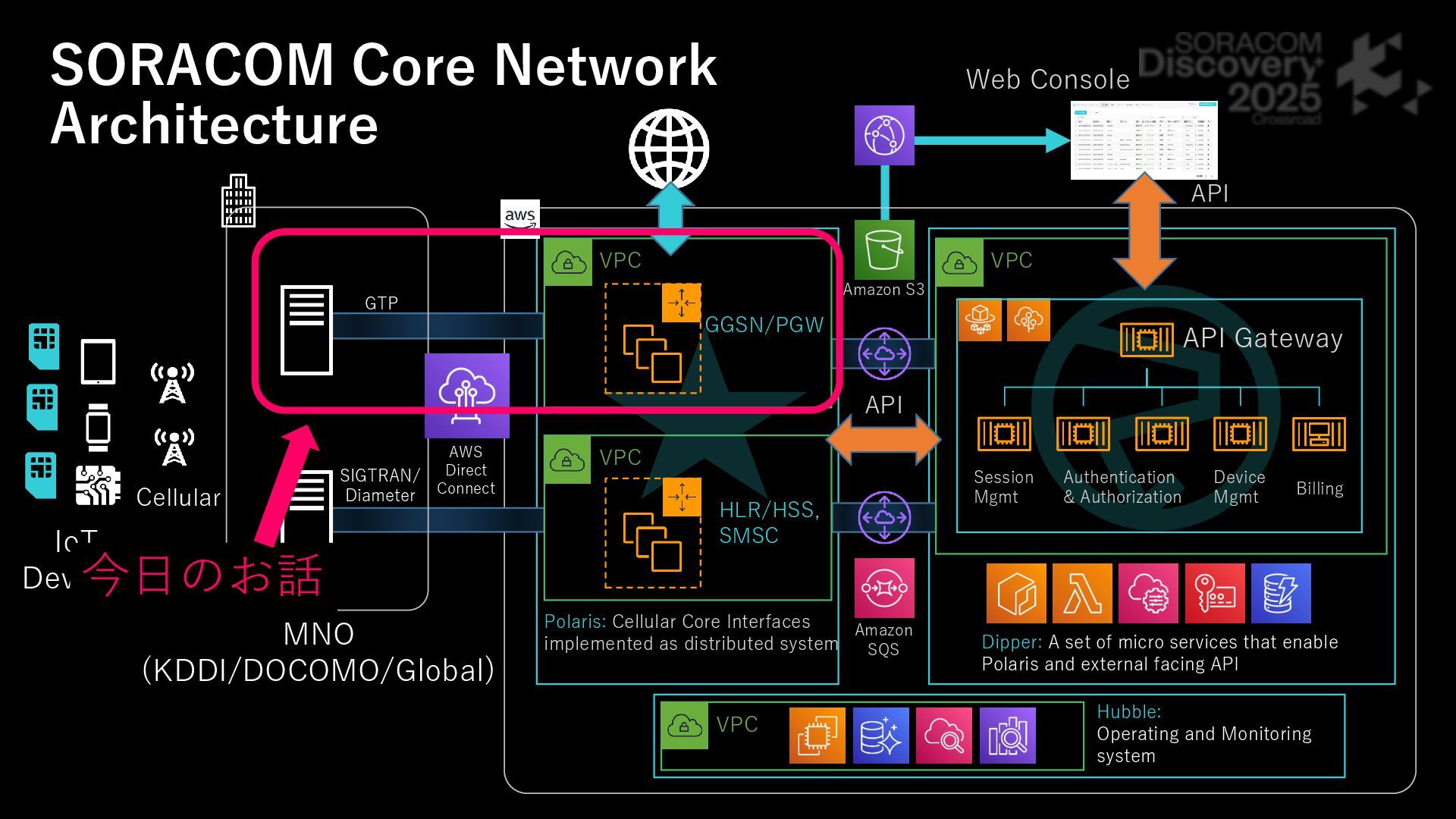The width and height of the screenshot is (1456, 819).
Task: Click the 'Web Console' label
Action: (1048, 80)
